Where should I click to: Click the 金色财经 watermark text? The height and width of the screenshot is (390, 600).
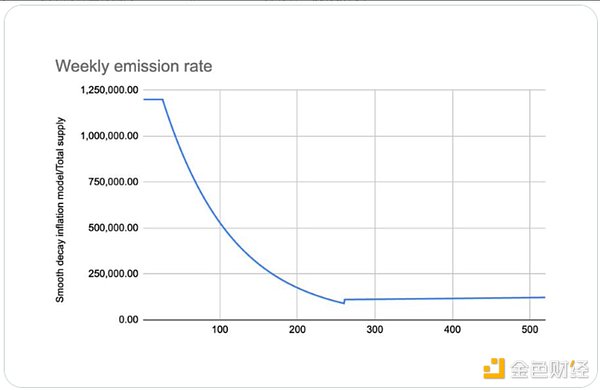click(x=550, y=369)
